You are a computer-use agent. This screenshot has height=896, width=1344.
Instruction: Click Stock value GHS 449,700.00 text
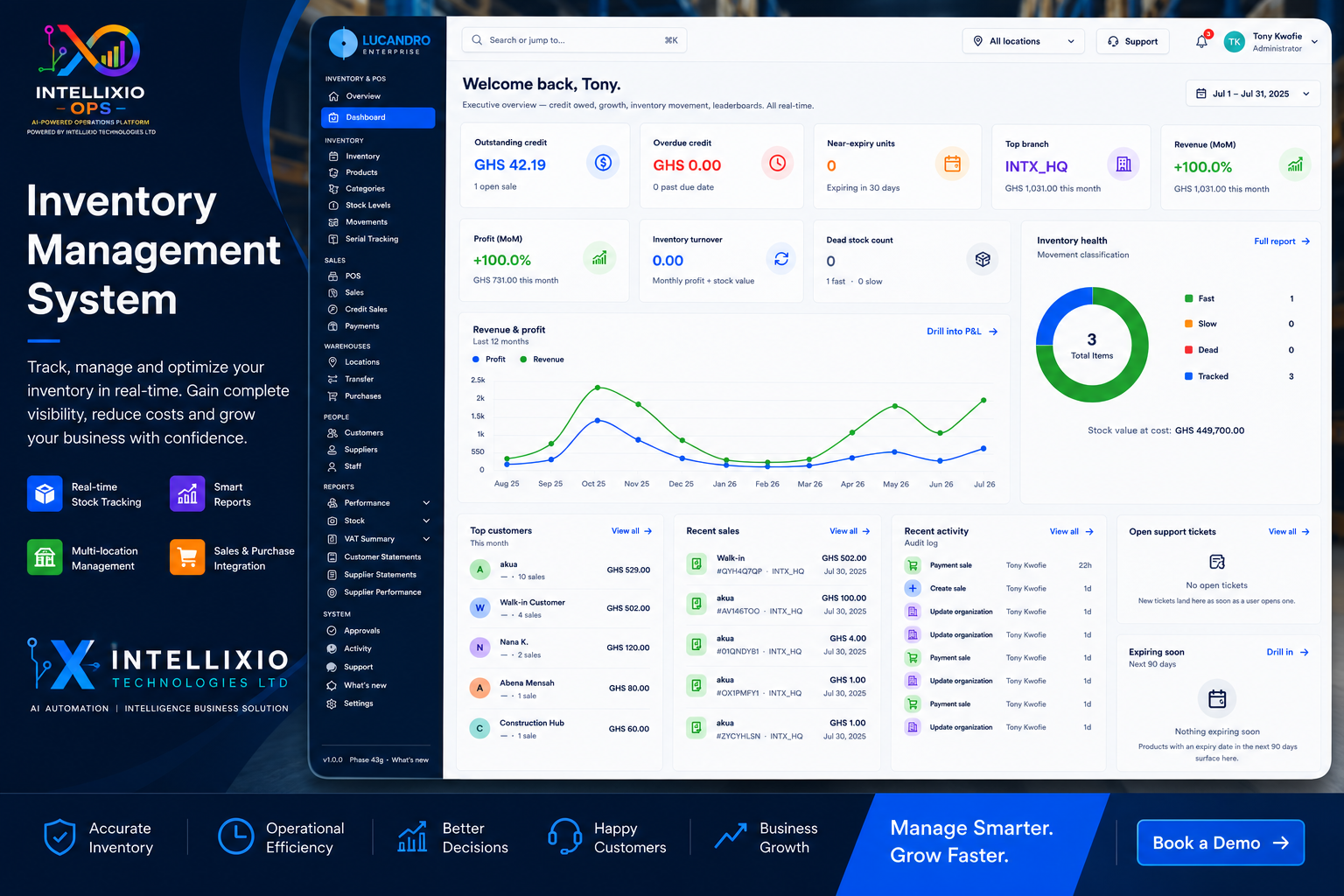point(1165,430)
